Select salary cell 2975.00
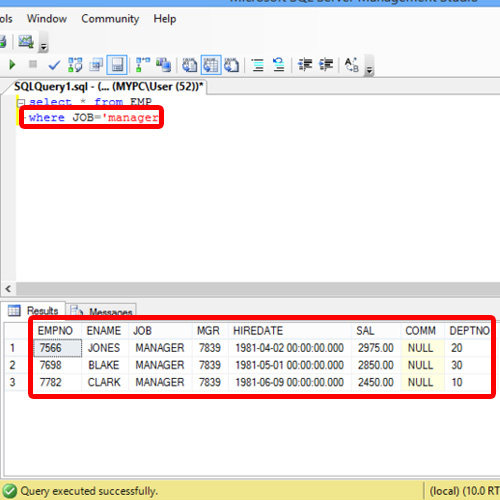Image resolution: width=500 pixels, height=500 pixels. tap(376, 348)
